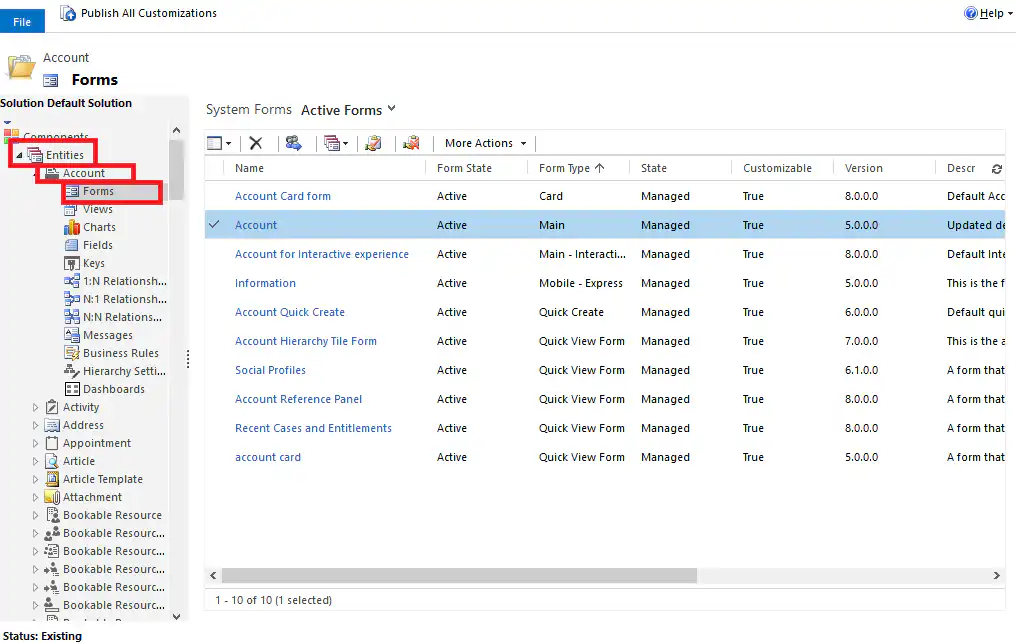Select the Enable Security Roles icon
The image size is (1016, 643).
(293, 142)
